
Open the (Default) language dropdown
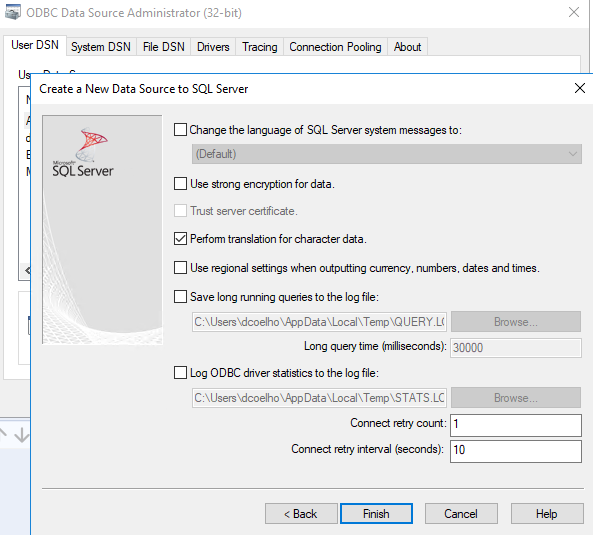[x=387, y=154]
